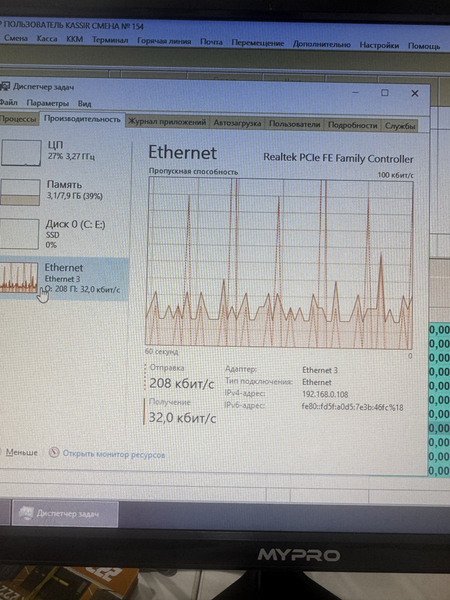The width and height of the screenshot is (450, 600).
Task: Collapse details with Меньше button
Action: (x=21, y=452)
